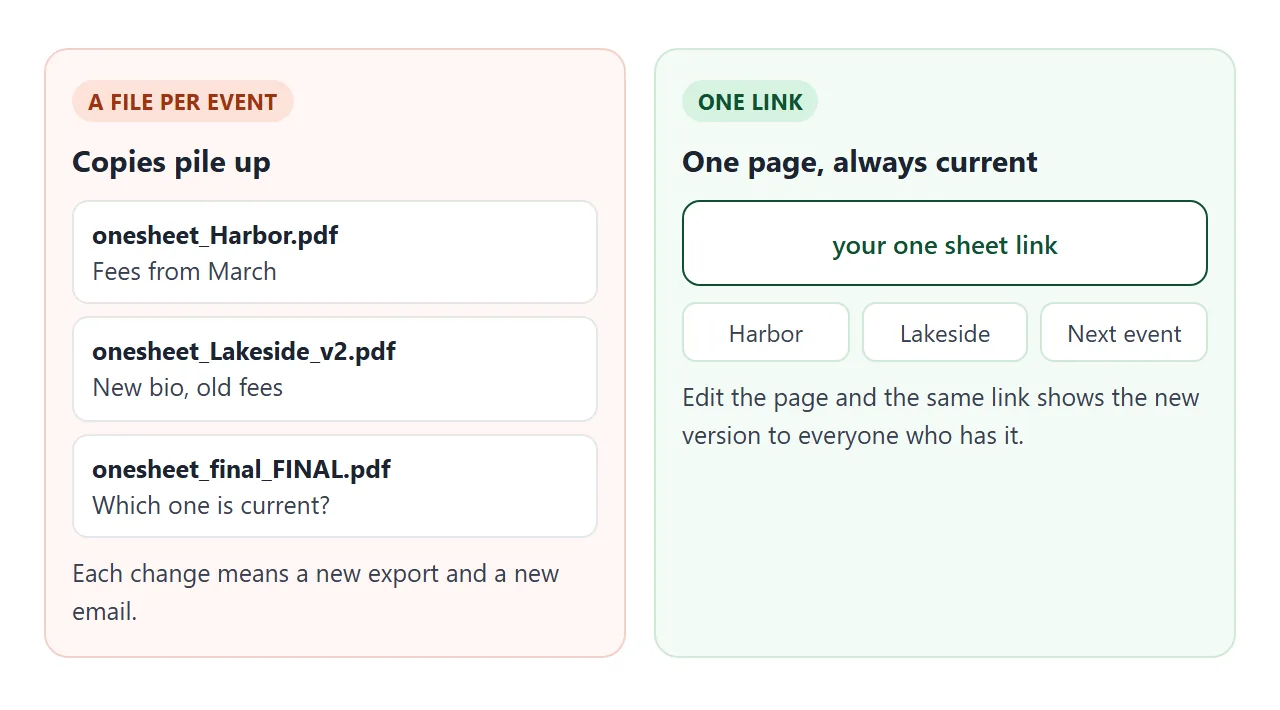The height and width of the screenshot is (710, 1280).
Task: Click the 'One page, always current' heading
Action: pyautogui.click(x=860, y=162)
